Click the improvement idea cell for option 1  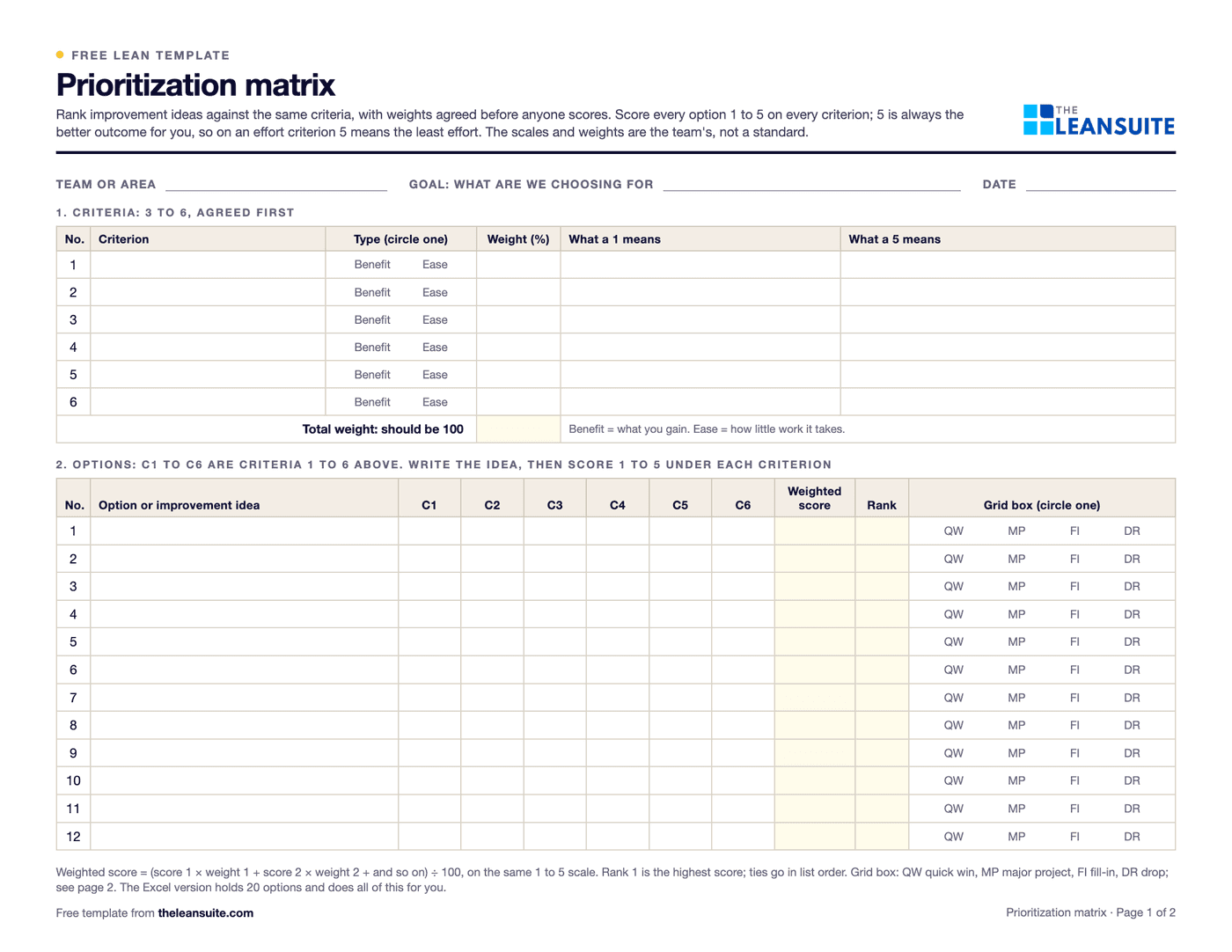244,531
